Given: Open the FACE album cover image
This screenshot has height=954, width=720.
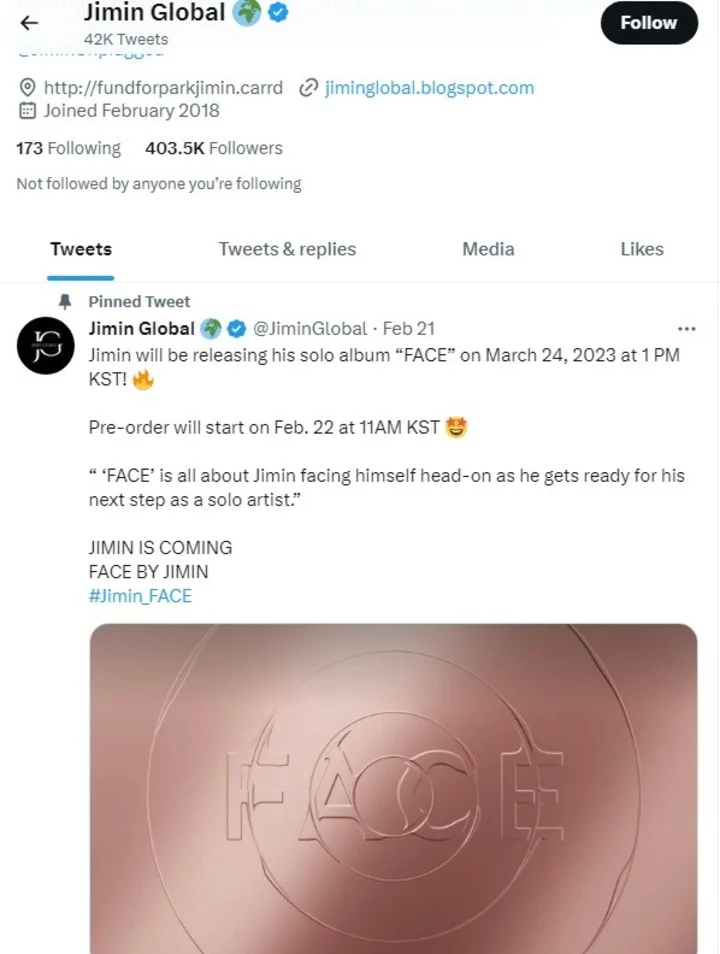Looking at the screenshot, I should (393, 789).
